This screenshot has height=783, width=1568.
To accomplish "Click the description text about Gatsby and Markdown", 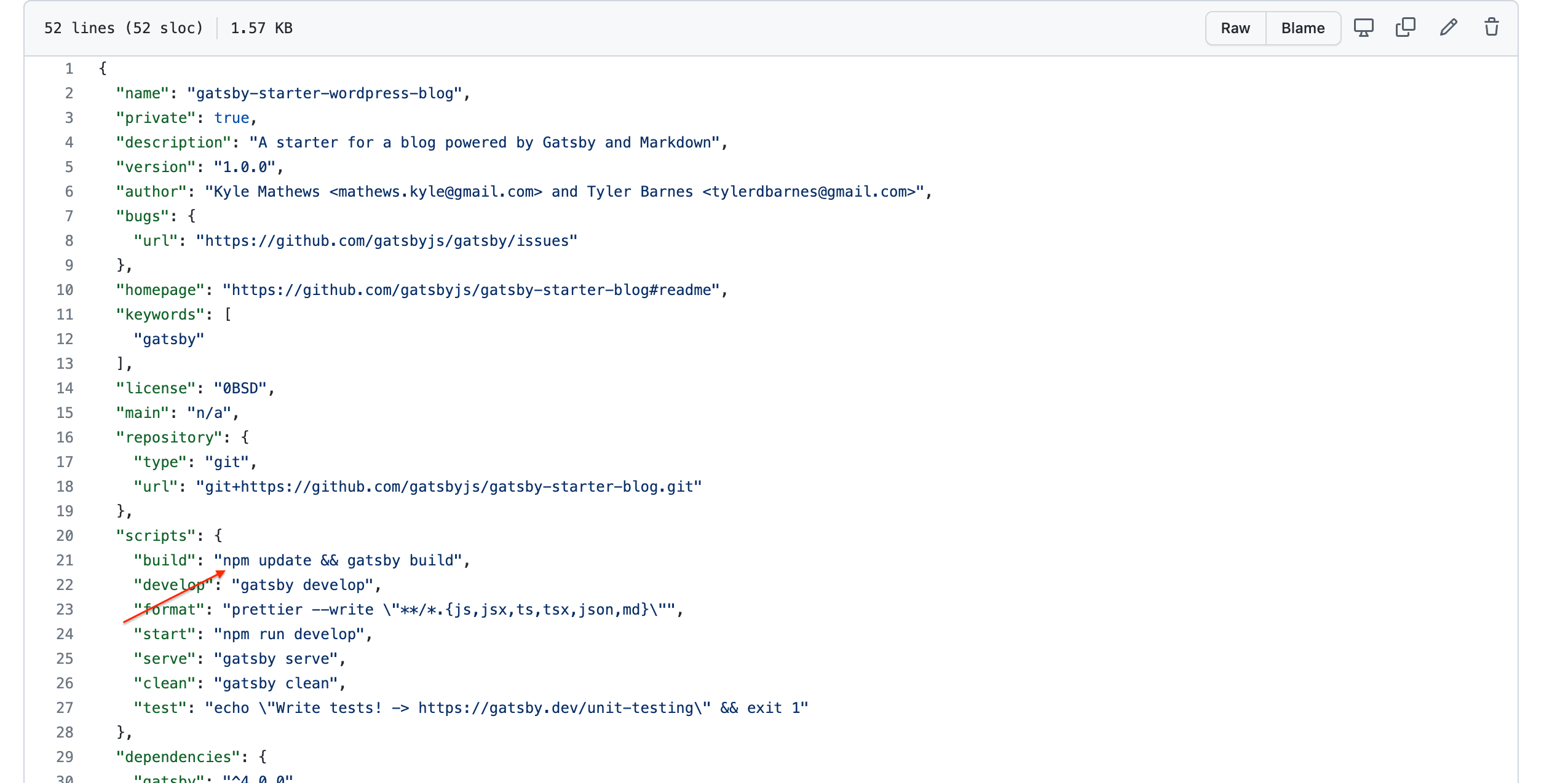I will tap(485, 143).
